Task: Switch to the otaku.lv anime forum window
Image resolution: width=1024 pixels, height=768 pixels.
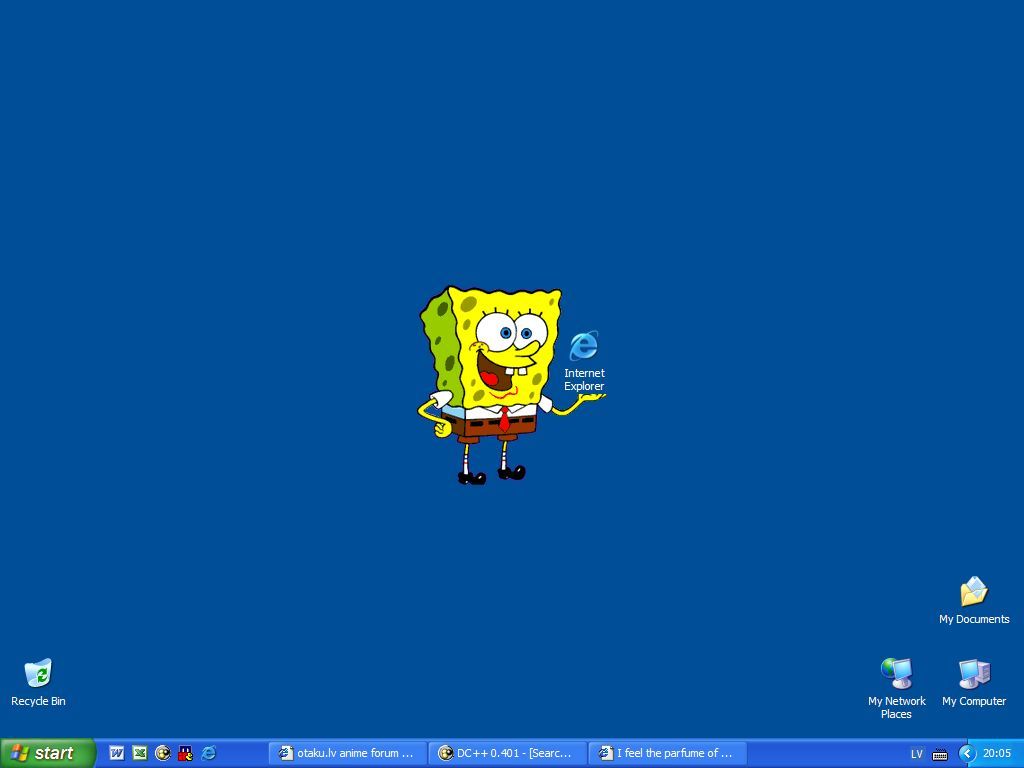Action: pos(347,753)
